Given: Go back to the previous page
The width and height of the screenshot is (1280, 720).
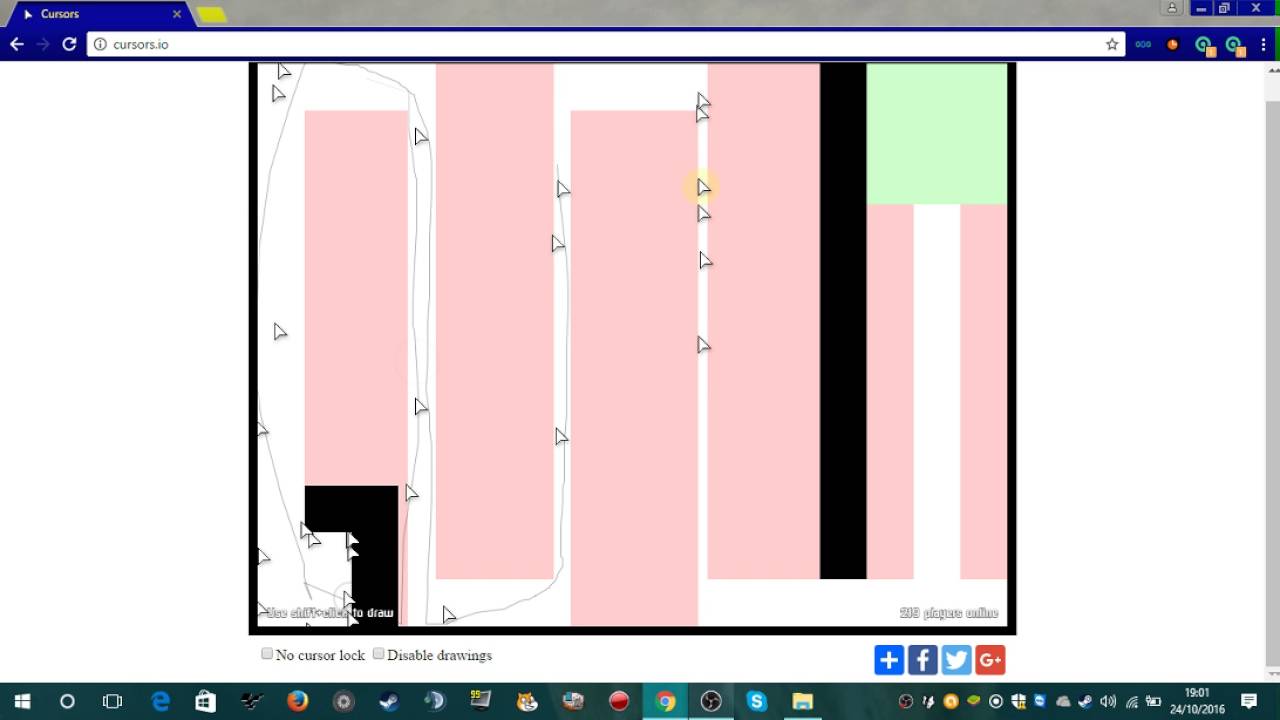Looking at the screenshot, I should [x=16, y=44].
